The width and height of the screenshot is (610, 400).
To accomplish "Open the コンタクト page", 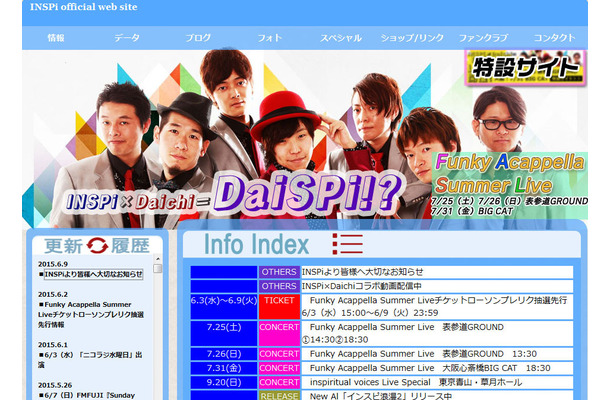I will coord(554,38).
